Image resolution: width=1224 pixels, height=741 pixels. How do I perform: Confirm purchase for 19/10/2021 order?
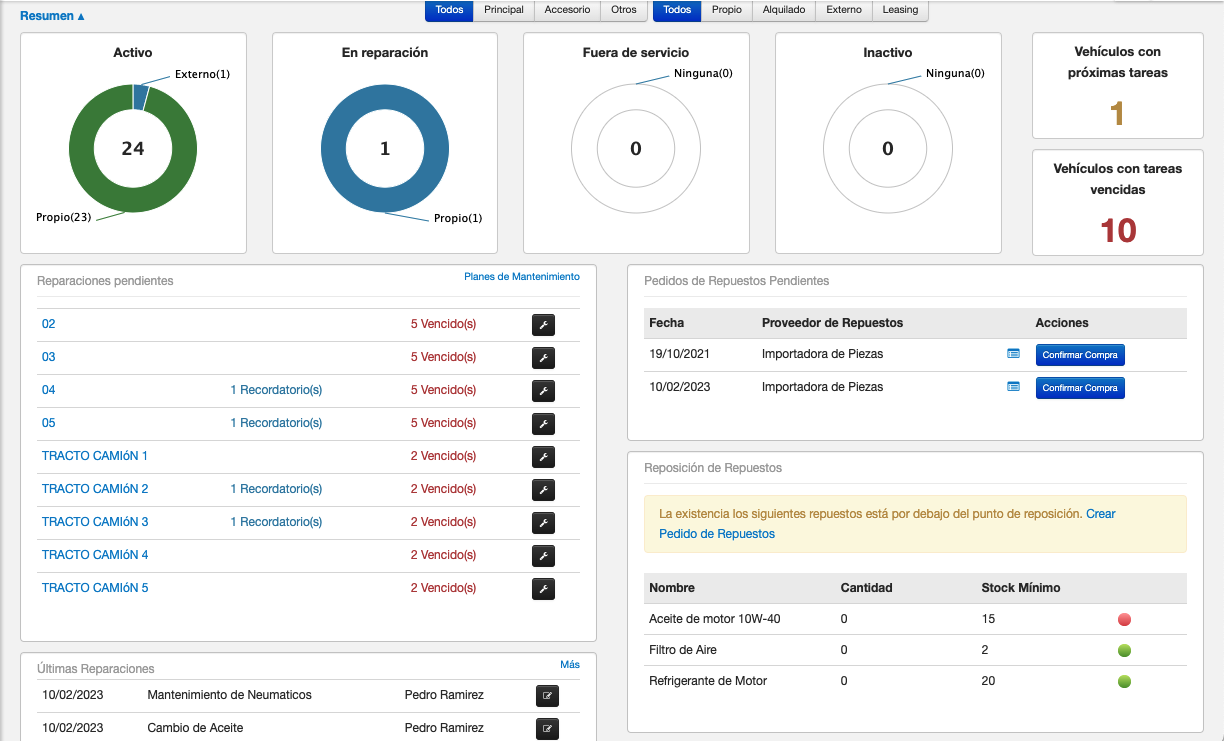pos(1079,355)
